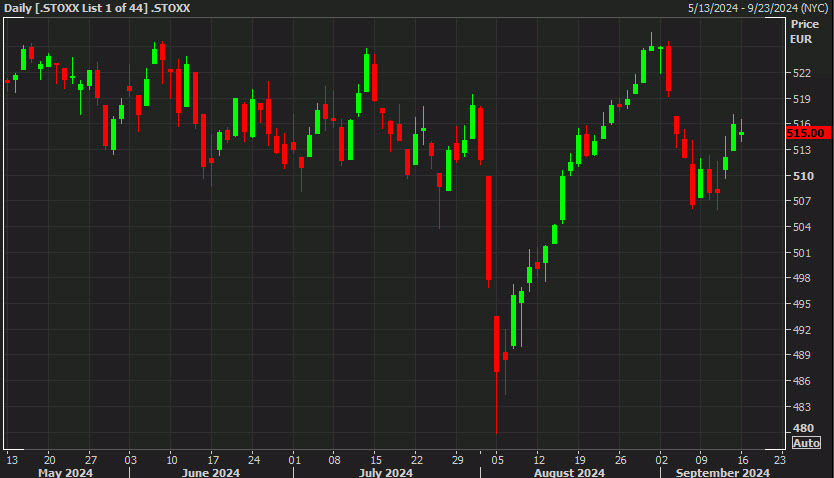
Task: Select the last green candle near 515
Action: [x=741, y=134]
